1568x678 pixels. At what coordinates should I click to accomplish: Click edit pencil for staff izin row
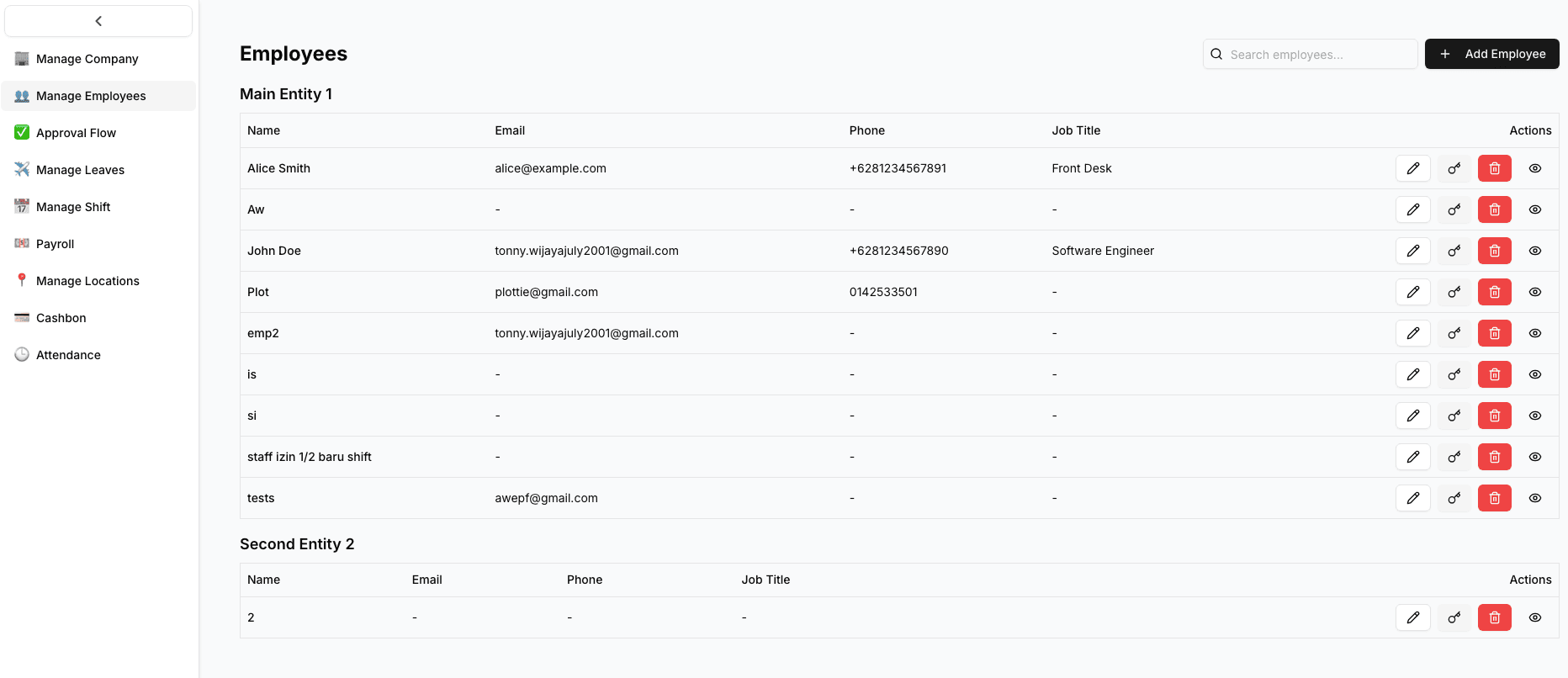click(1412, 457)
